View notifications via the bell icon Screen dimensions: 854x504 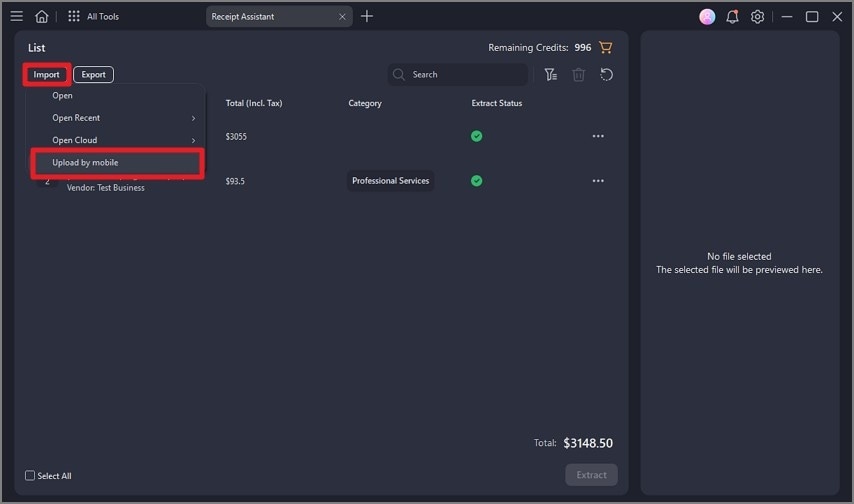[x=733, y=17]
